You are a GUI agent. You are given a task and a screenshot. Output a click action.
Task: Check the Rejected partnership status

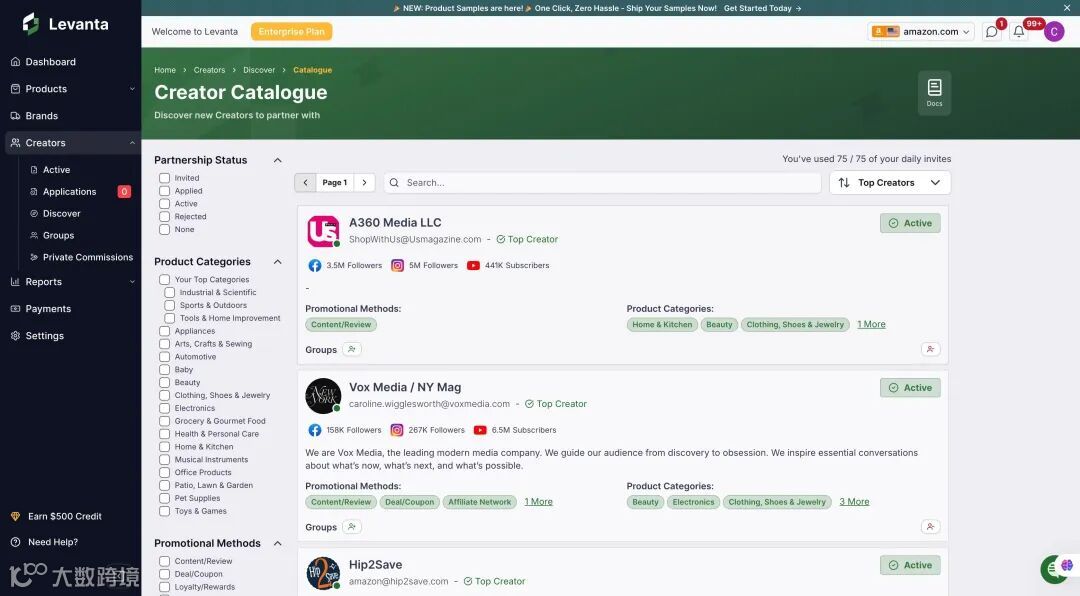point(165,216)
